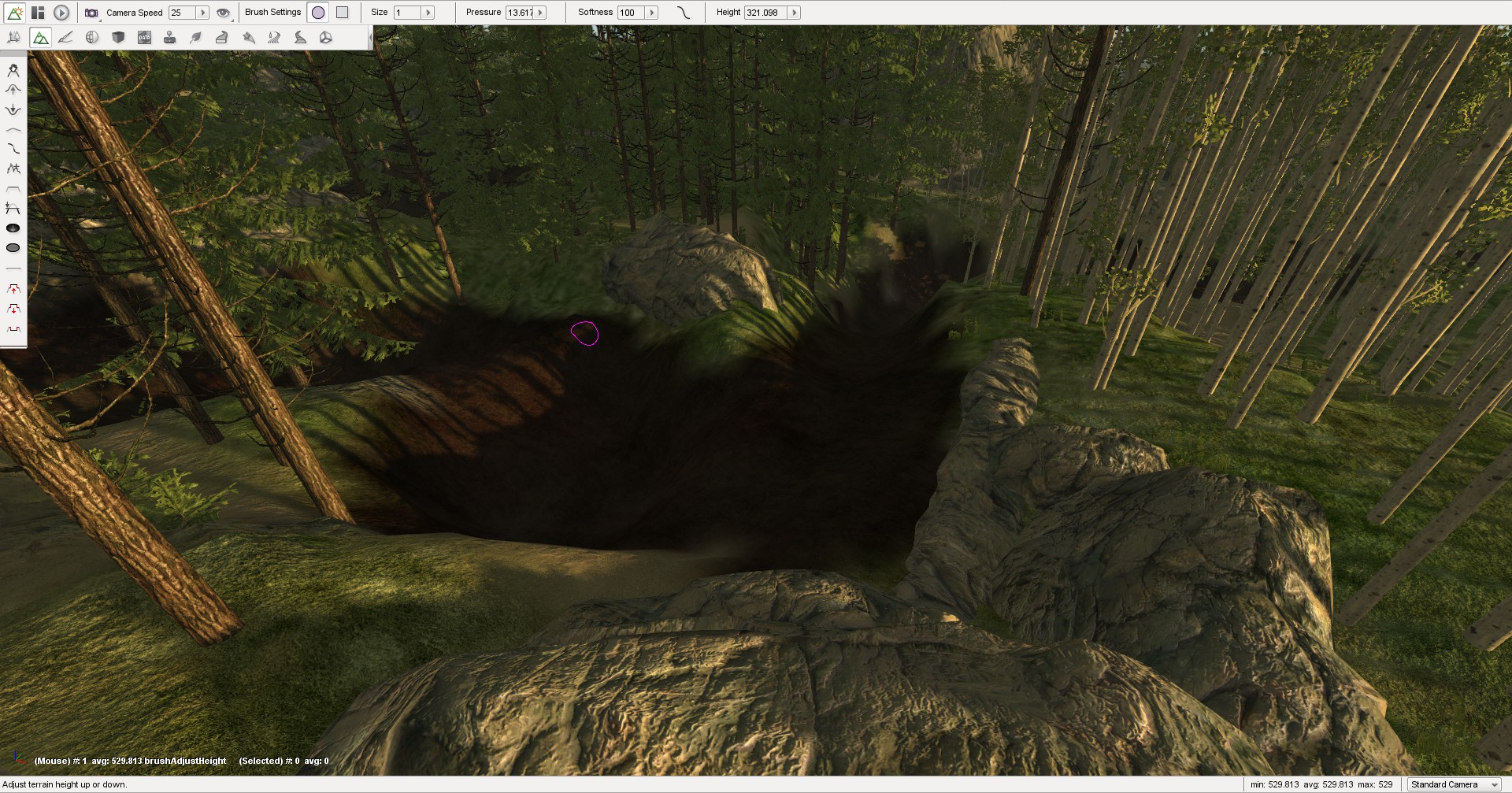Click the red down-arrow terrain tool

[13, 309]
